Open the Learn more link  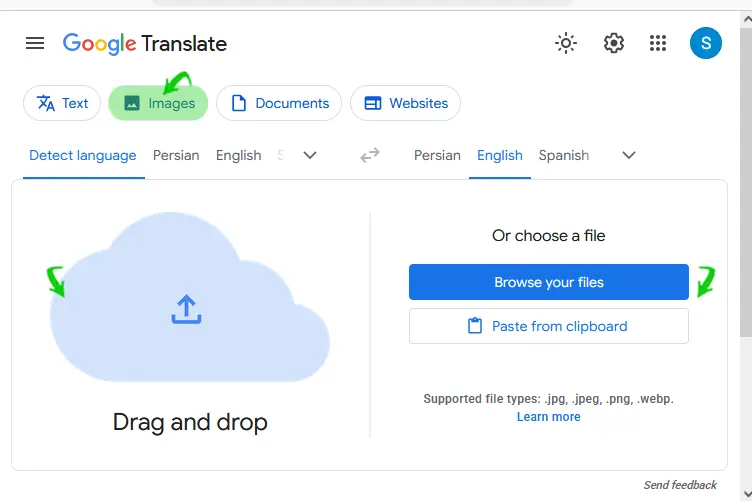[x=549, y=417]
